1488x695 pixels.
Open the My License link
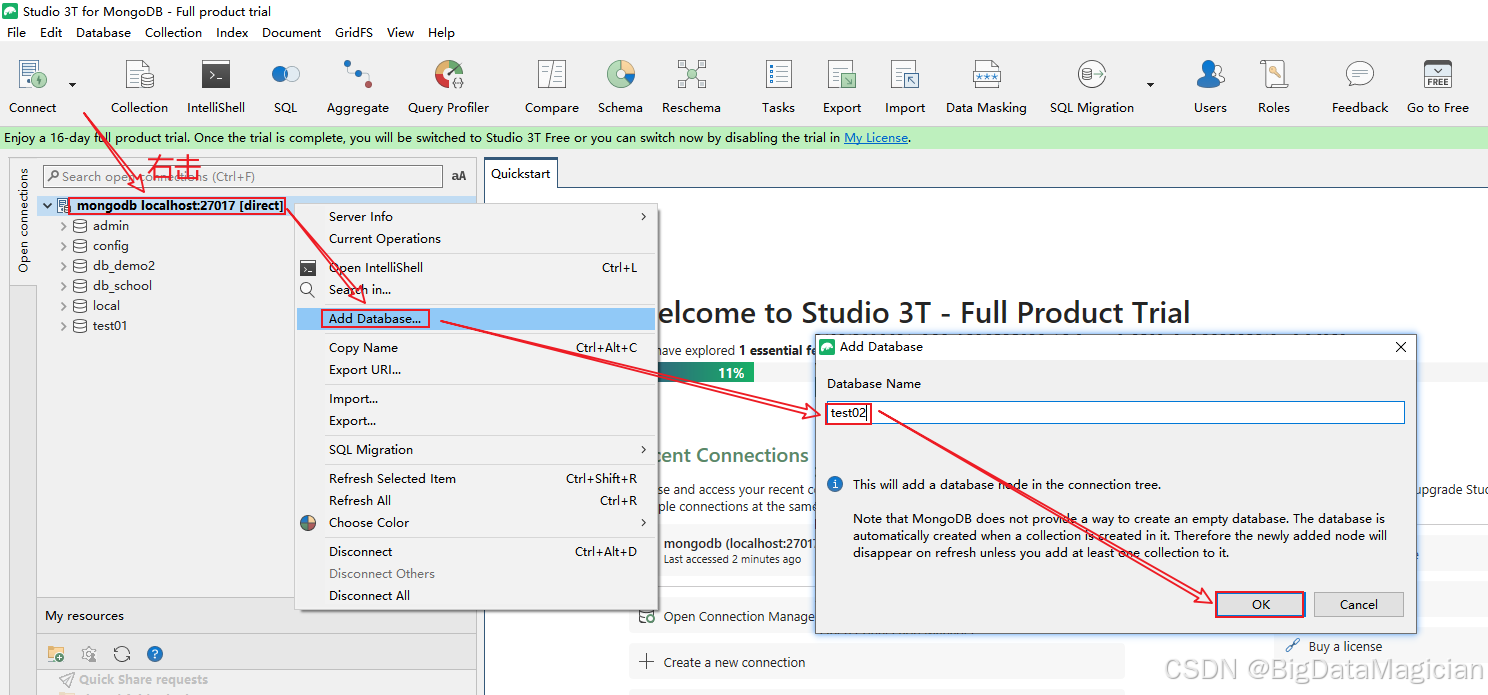click(x=876, y=138)
